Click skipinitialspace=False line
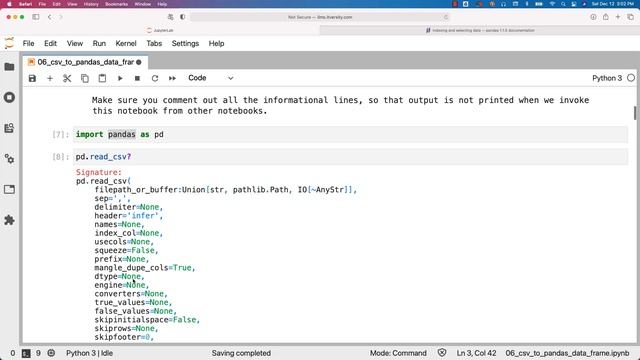The image size is (640, 360). point(147,320)
